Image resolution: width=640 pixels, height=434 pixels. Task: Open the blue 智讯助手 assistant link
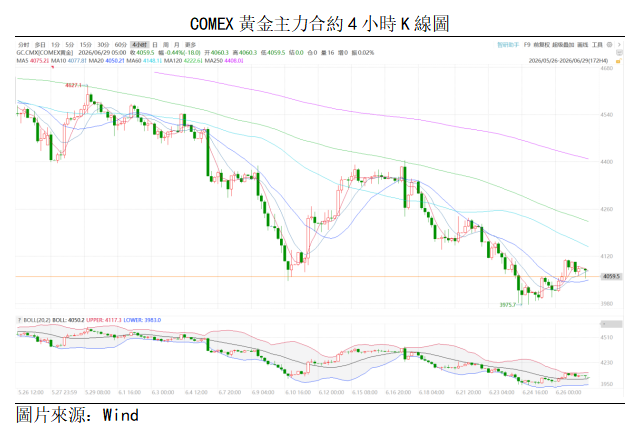click(x=508, y=45)
